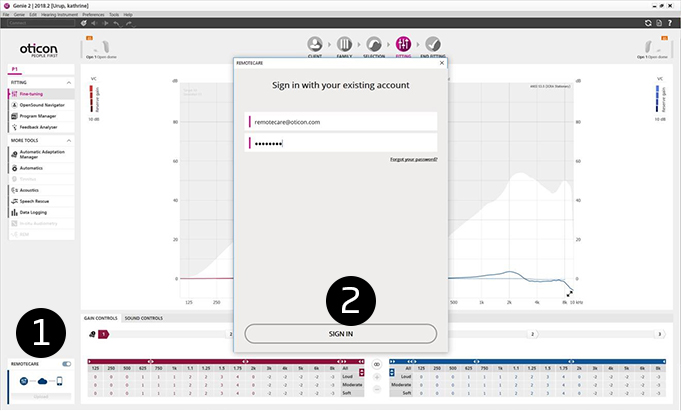The image size is (681, 411).
Task: Open Data Logging
Action: coord(41,212)
